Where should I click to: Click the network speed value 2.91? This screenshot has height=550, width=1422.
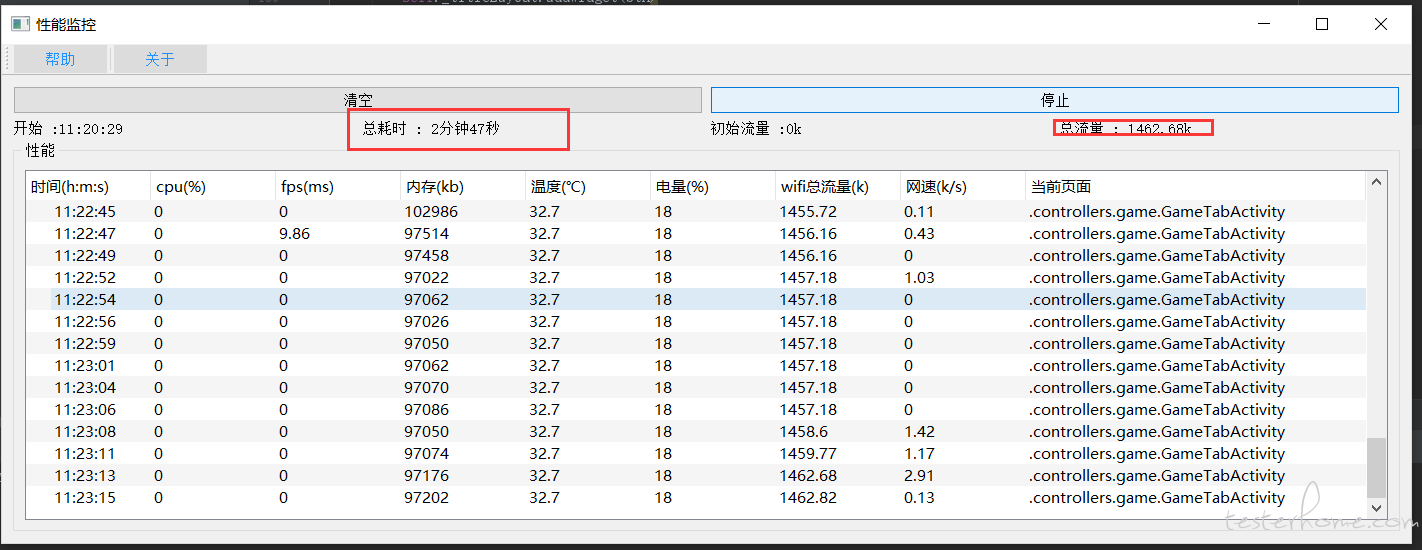point(919,475)
